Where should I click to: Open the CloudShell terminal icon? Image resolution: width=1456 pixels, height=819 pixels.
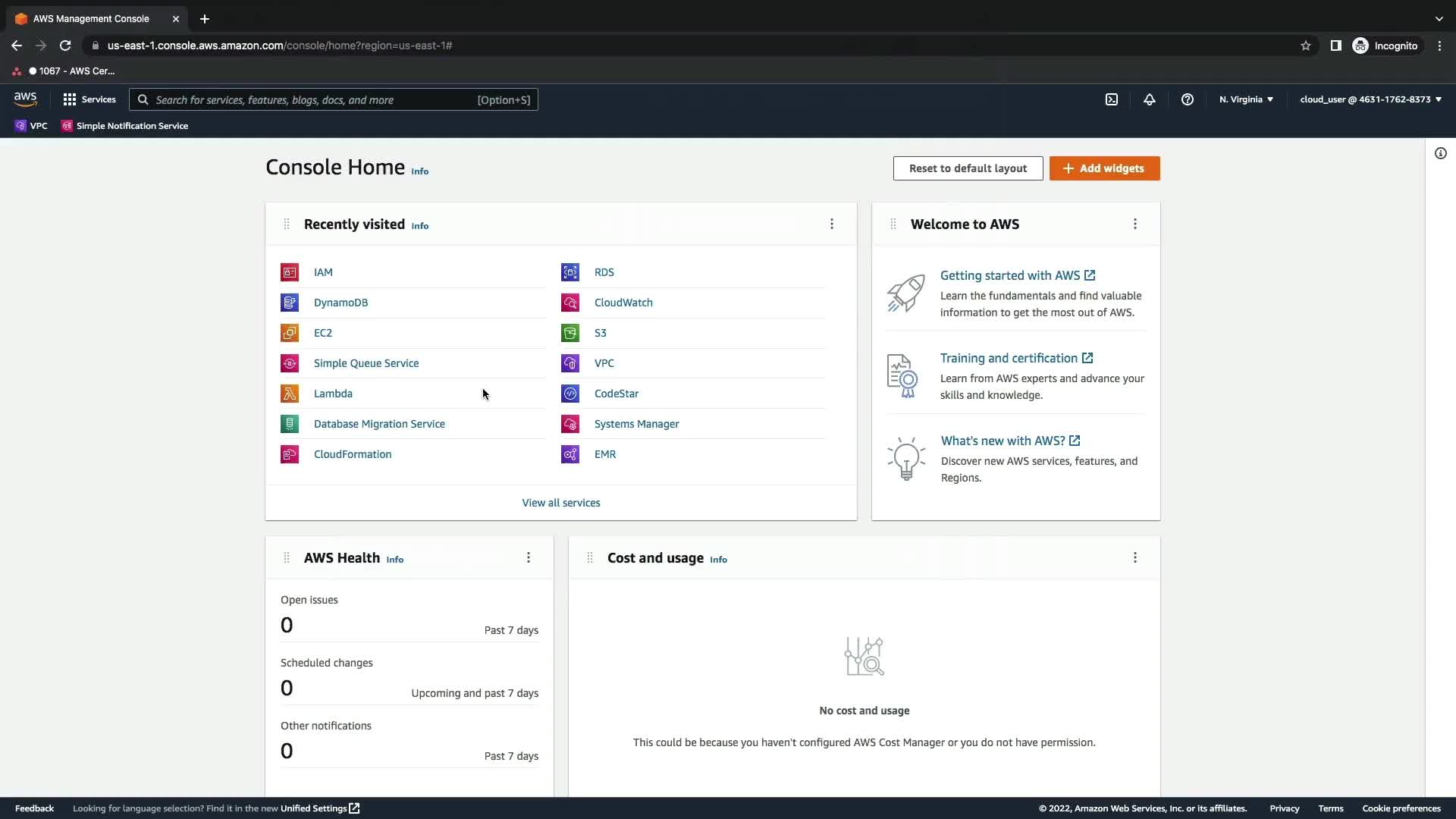click(x=1112, y=99)
